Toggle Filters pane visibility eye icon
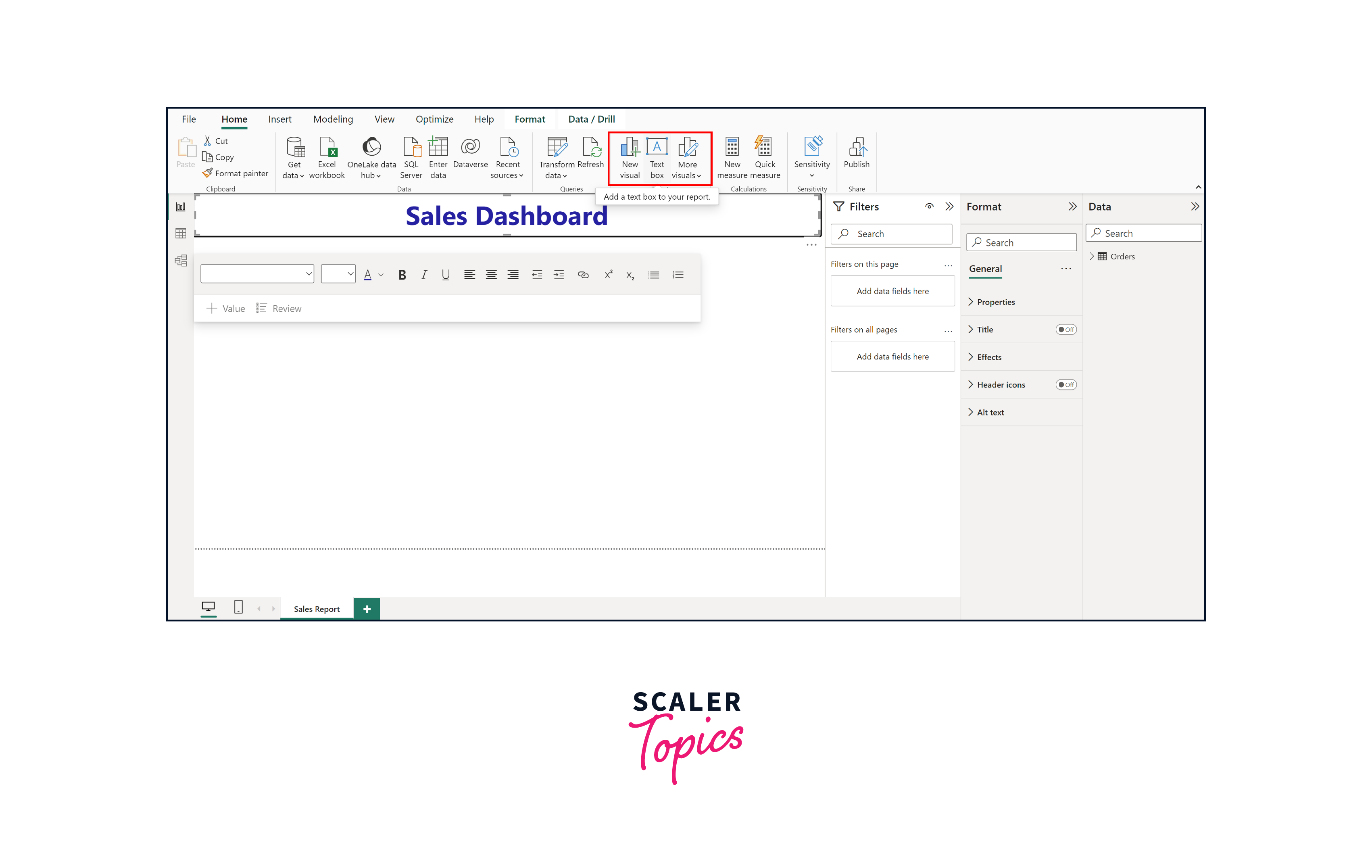Screen dimensions: 1372x868 tap(929, 207)
